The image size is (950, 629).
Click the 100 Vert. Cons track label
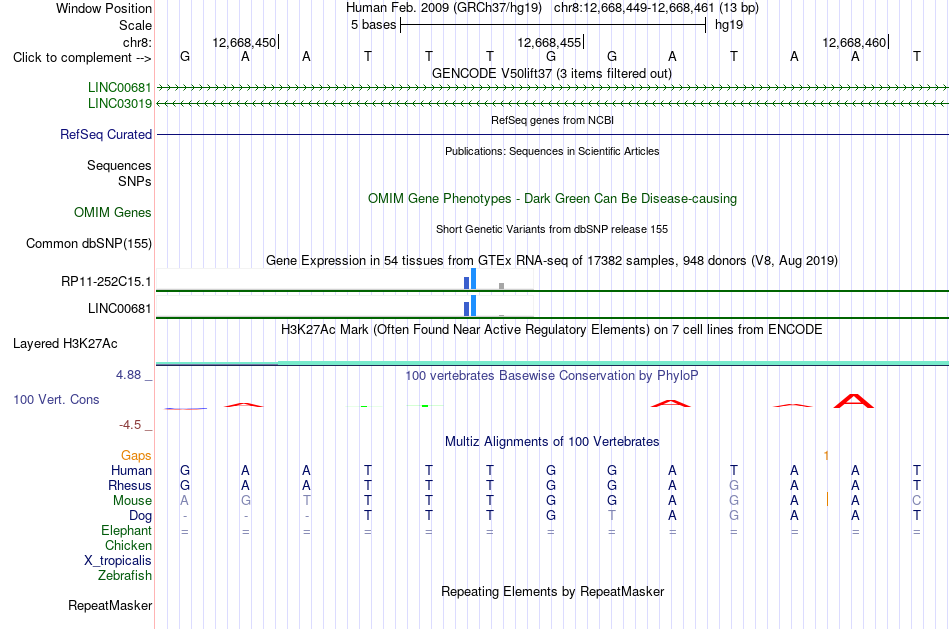coord(56,399)
